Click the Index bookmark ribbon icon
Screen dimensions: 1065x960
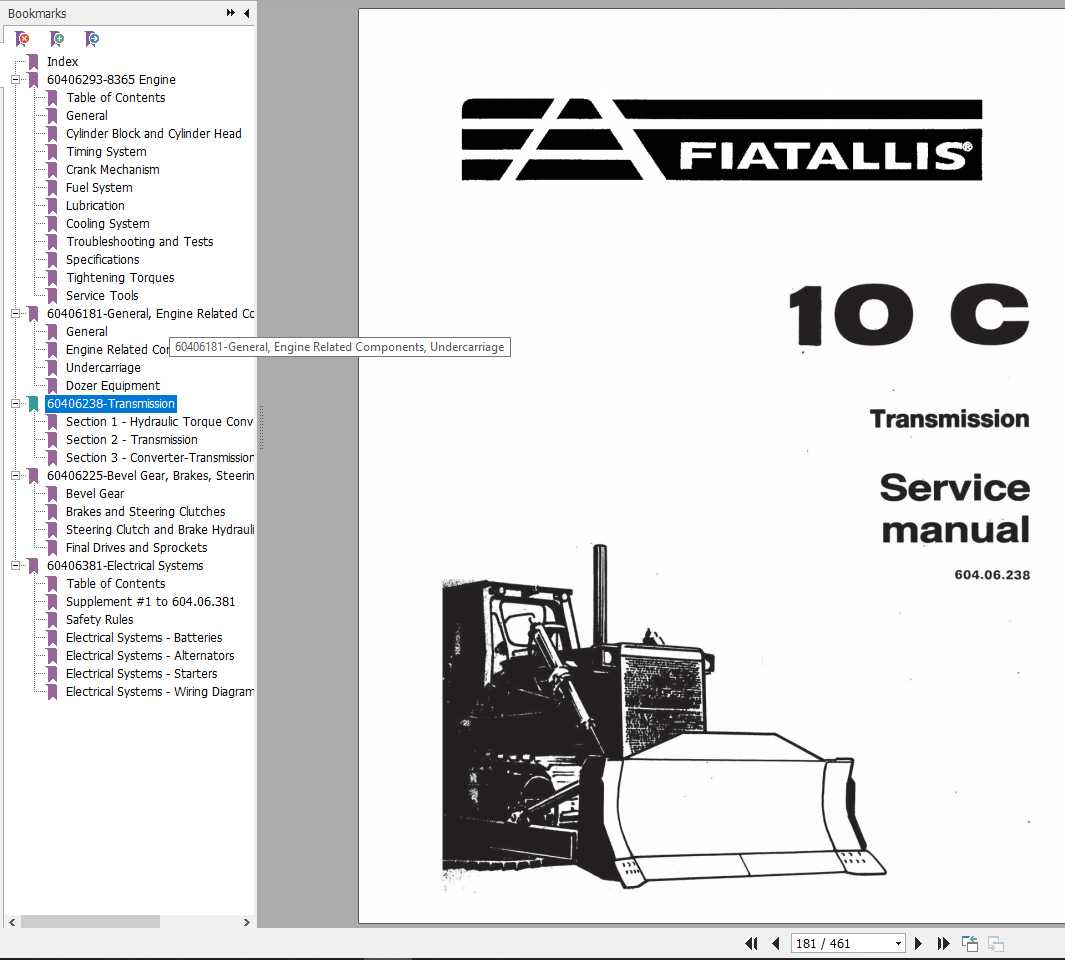tap(33, 61)
